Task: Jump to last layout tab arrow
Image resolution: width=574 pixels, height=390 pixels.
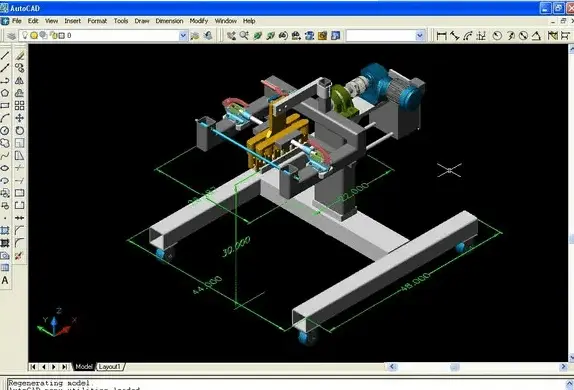Action: tap(64, 367)
